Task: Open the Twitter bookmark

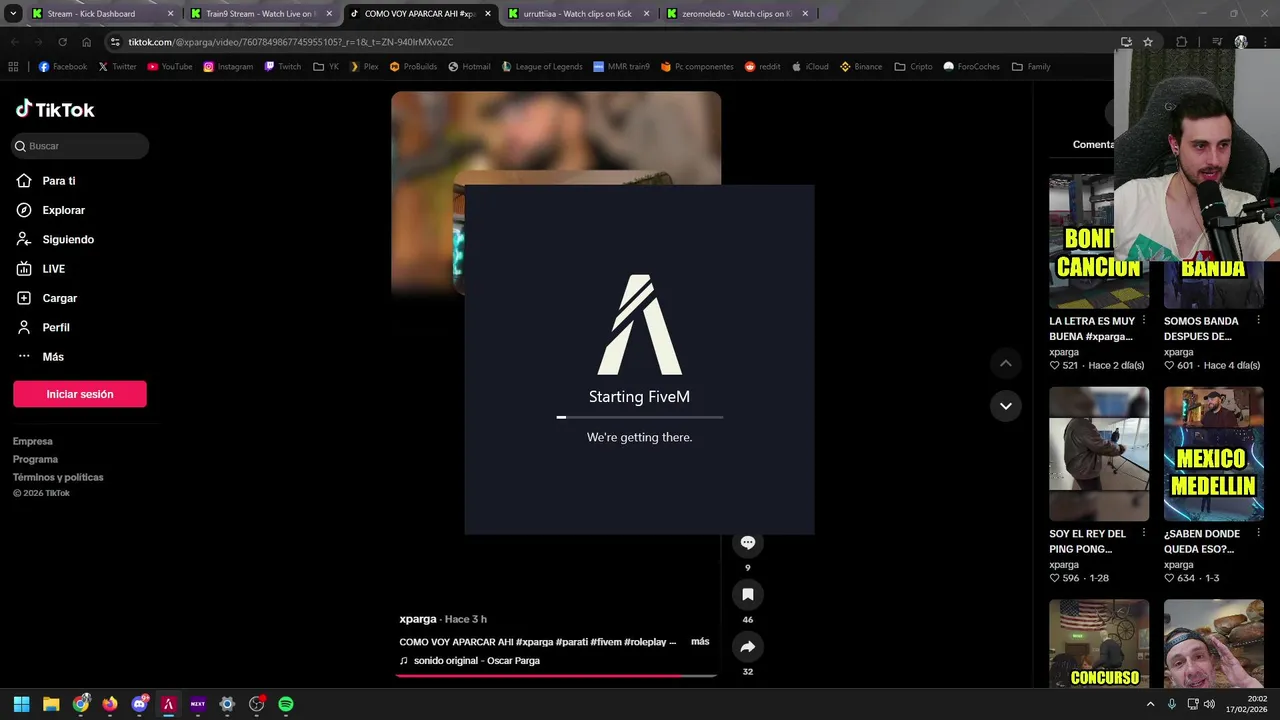Action: pos(118,67)
